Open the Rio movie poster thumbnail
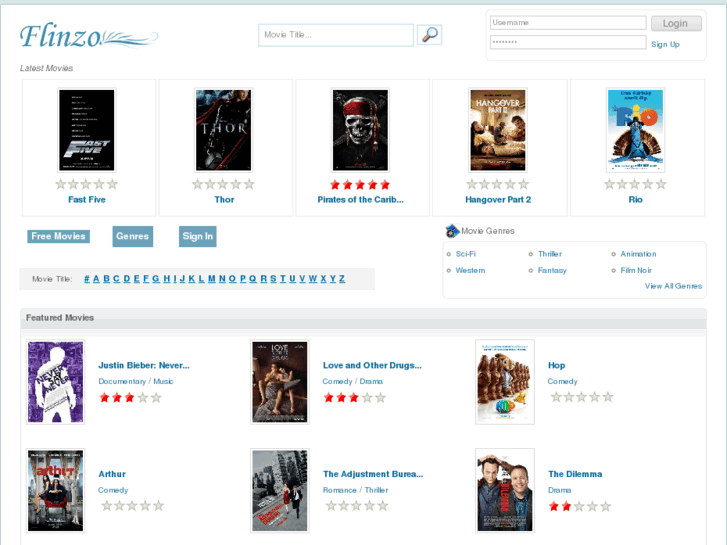Screen dimensions: 727x545 pos(635,130)
